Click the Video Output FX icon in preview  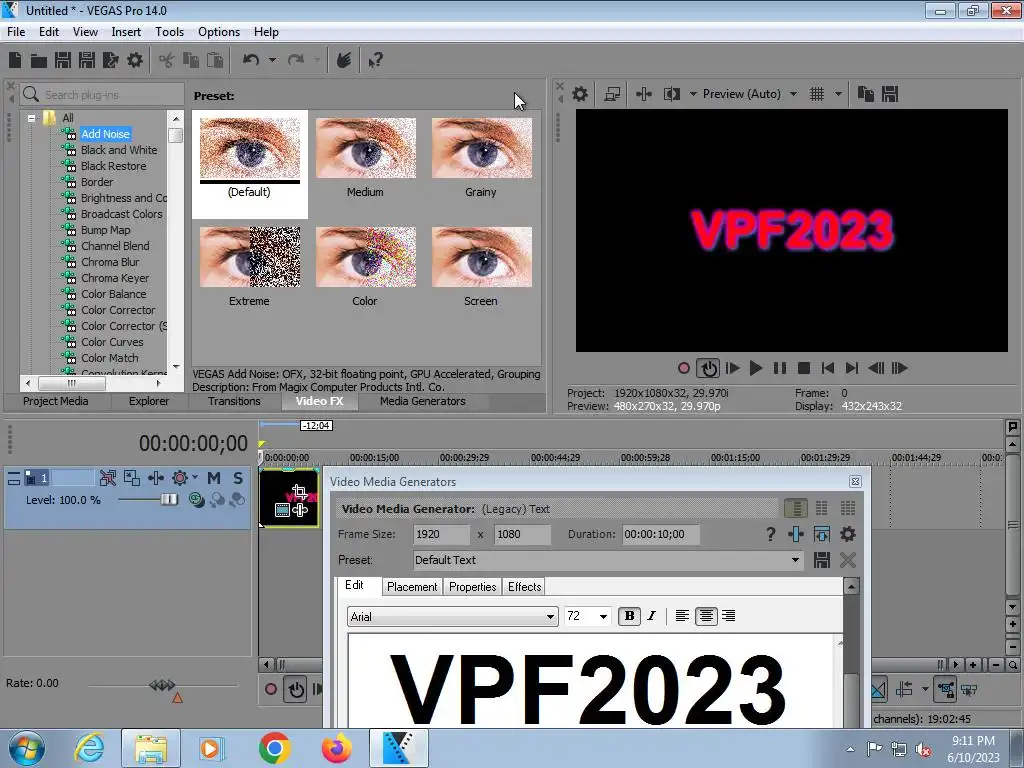tap(644, 94)
